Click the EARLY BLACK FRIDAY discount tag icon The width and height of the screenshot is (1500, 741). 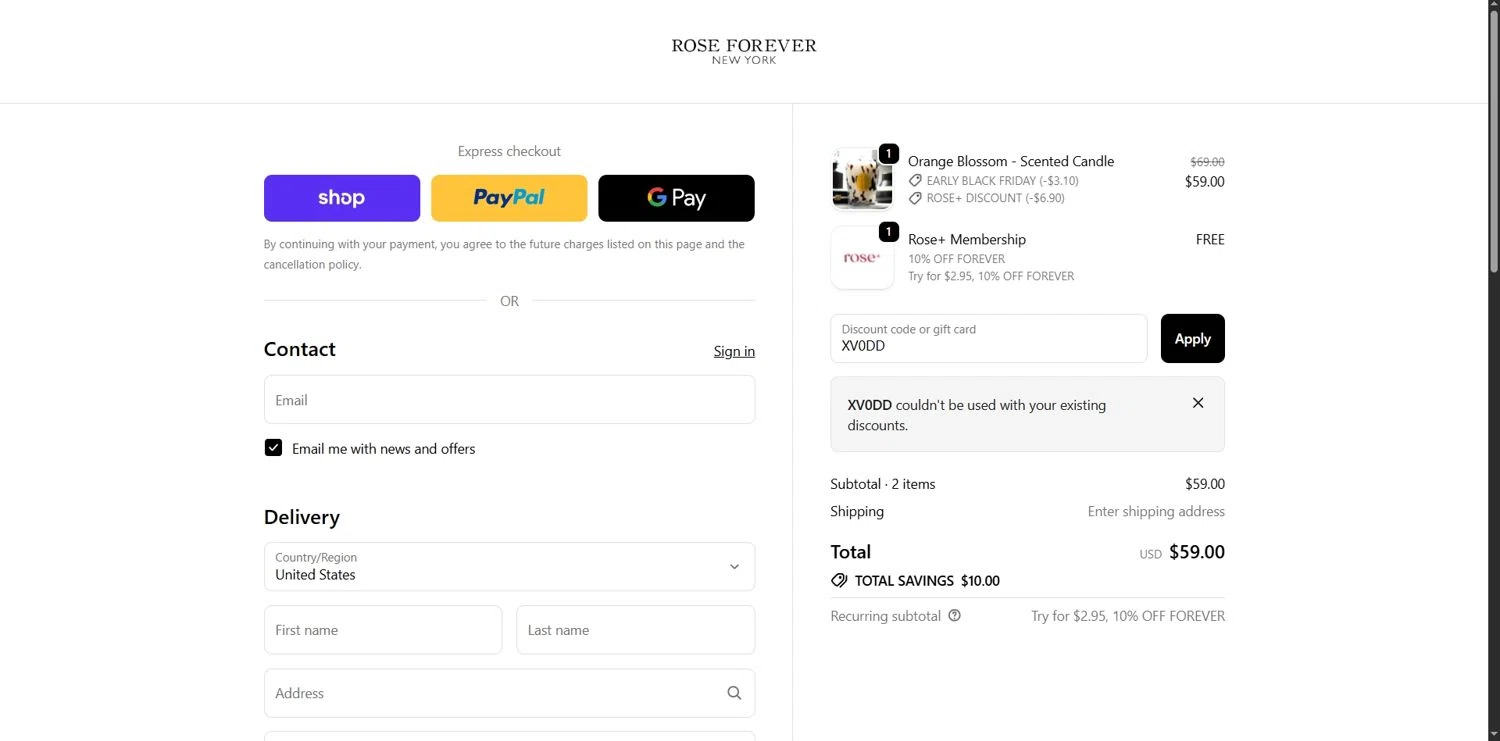coord(915,181)
